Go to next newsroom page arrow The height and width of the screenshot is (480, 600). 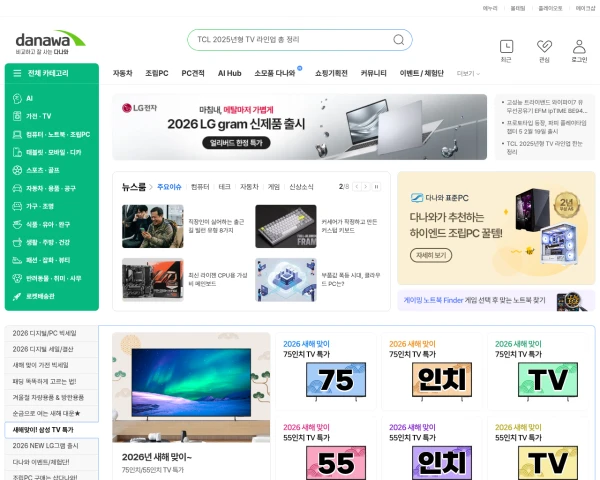366,187
